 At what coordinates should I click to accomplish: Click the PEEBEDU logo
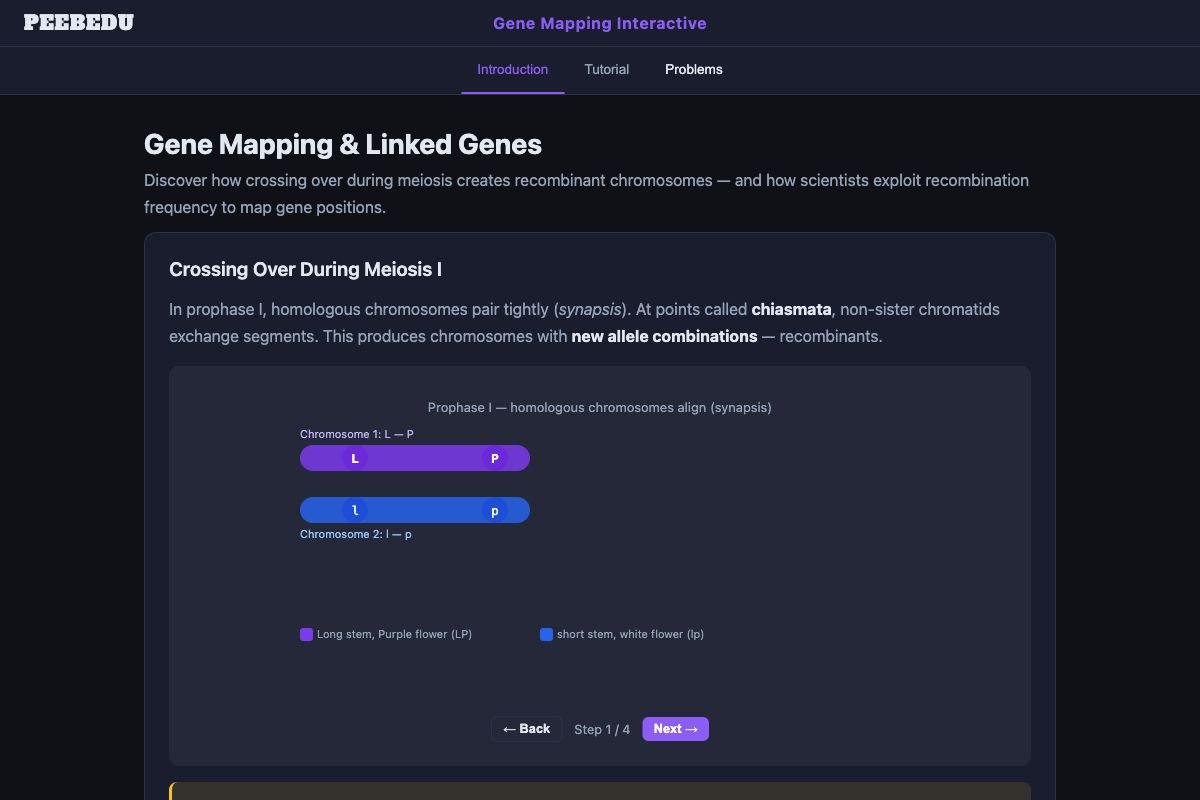[79, 22]
